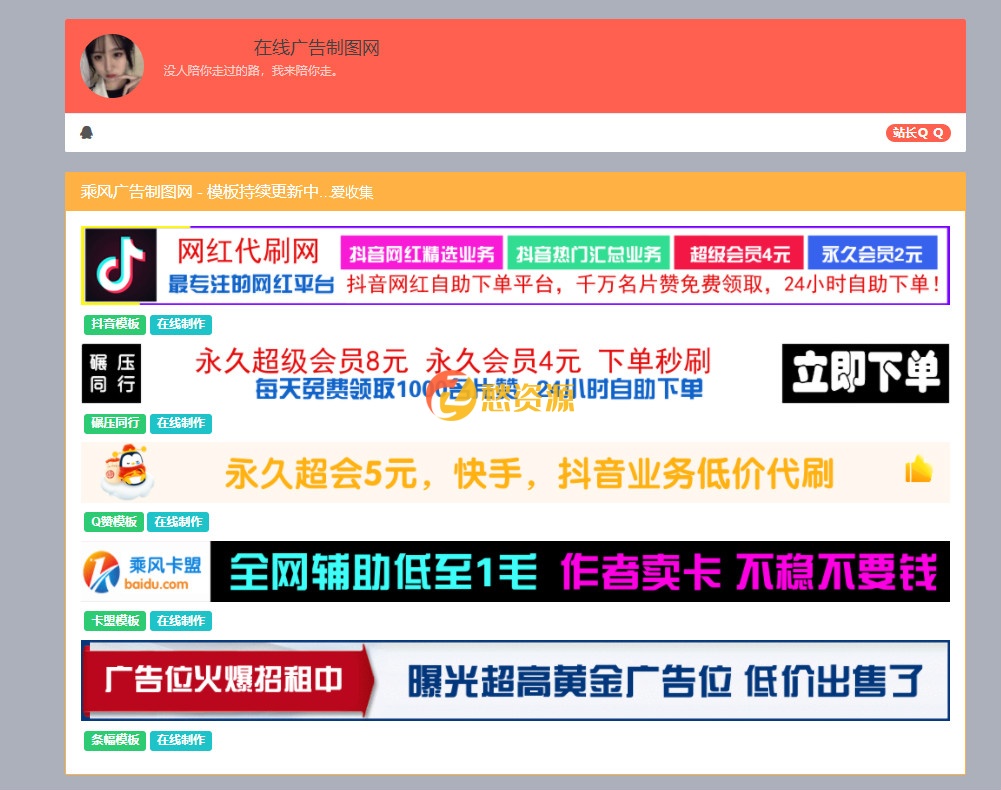Viewport: 1001px width, 790px height.
Task: Select the 抖音模板 tag
Action: point(115,324)
